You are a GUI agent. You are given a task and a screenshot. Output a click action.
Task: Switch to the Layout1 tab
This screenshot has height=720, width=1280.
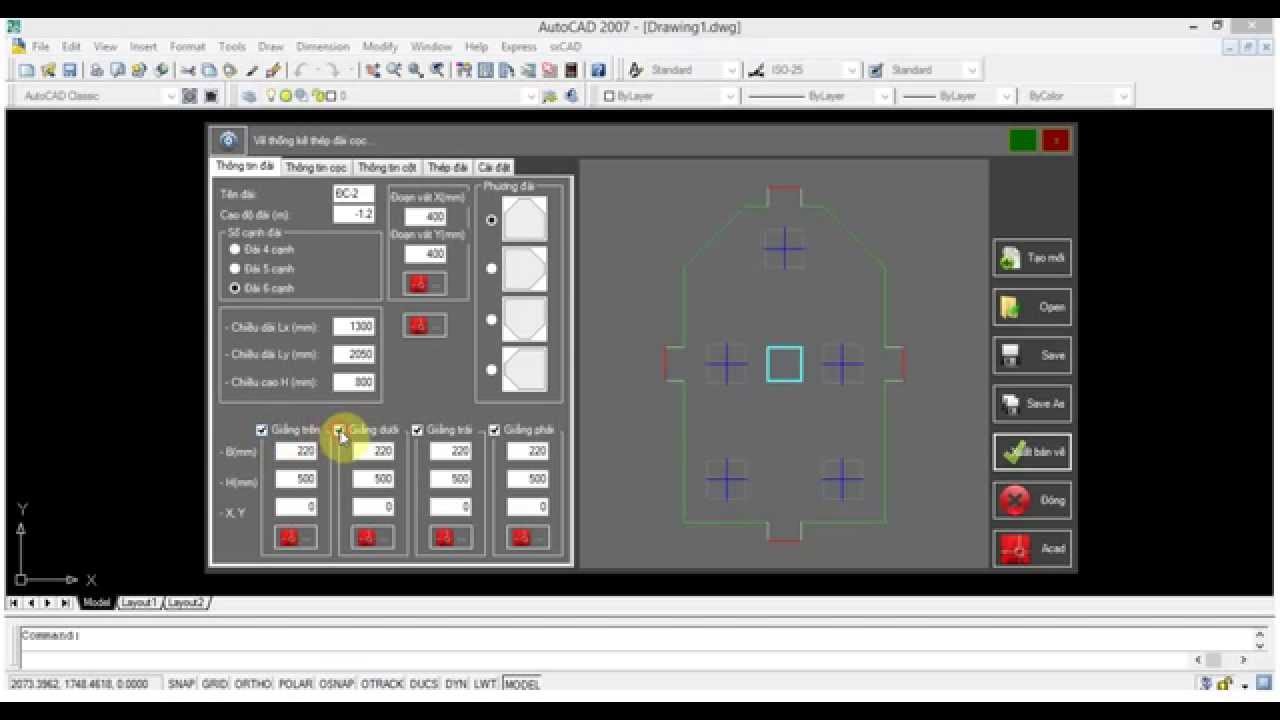[x=138, y=603]
